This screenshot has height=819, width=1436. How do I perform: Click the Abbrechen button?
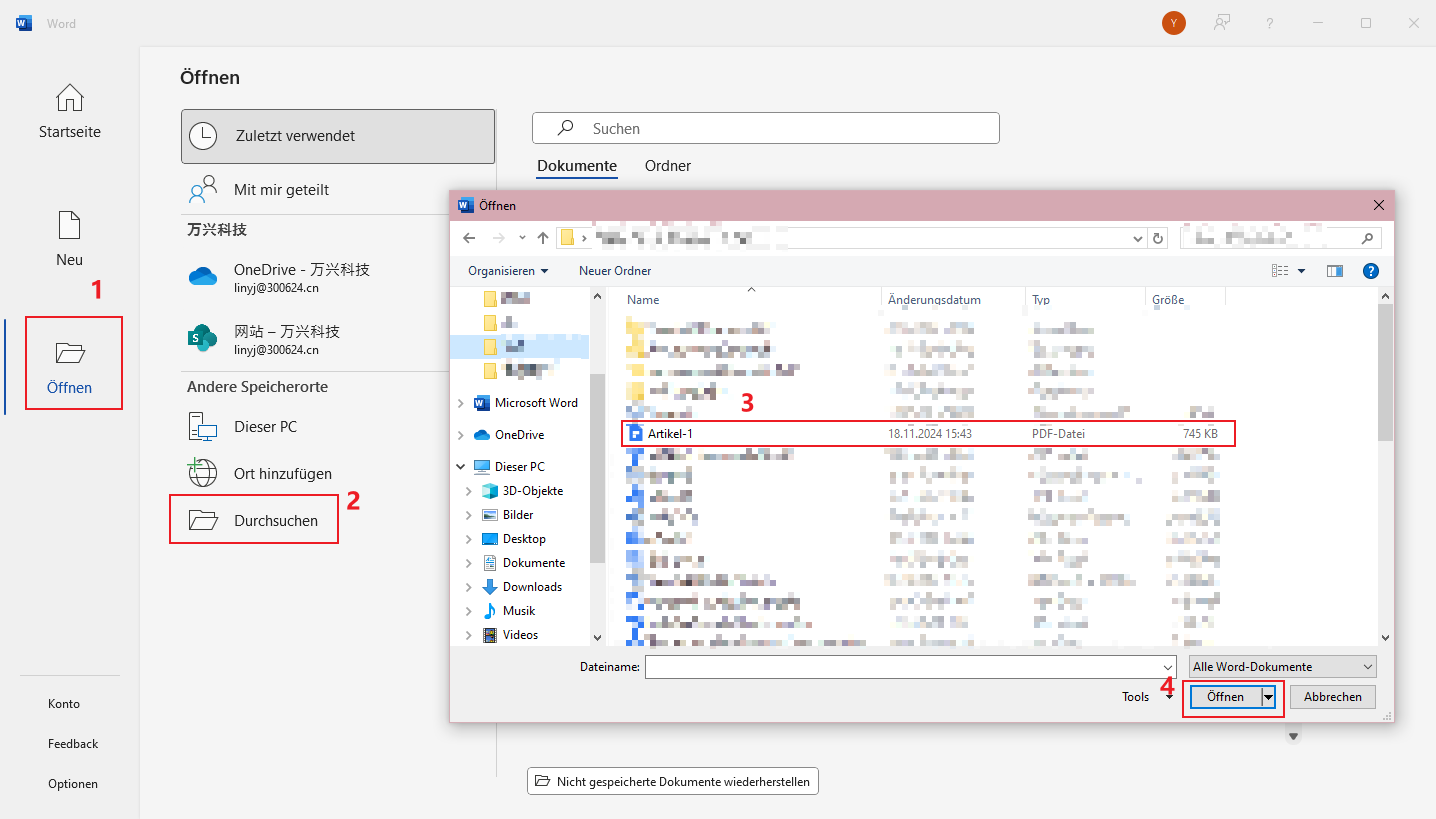coord(1333,697)
